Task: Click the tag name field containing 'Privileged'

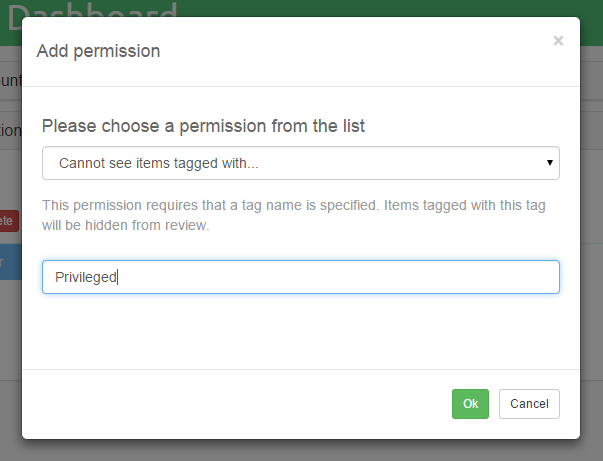Action: point(300,277)
